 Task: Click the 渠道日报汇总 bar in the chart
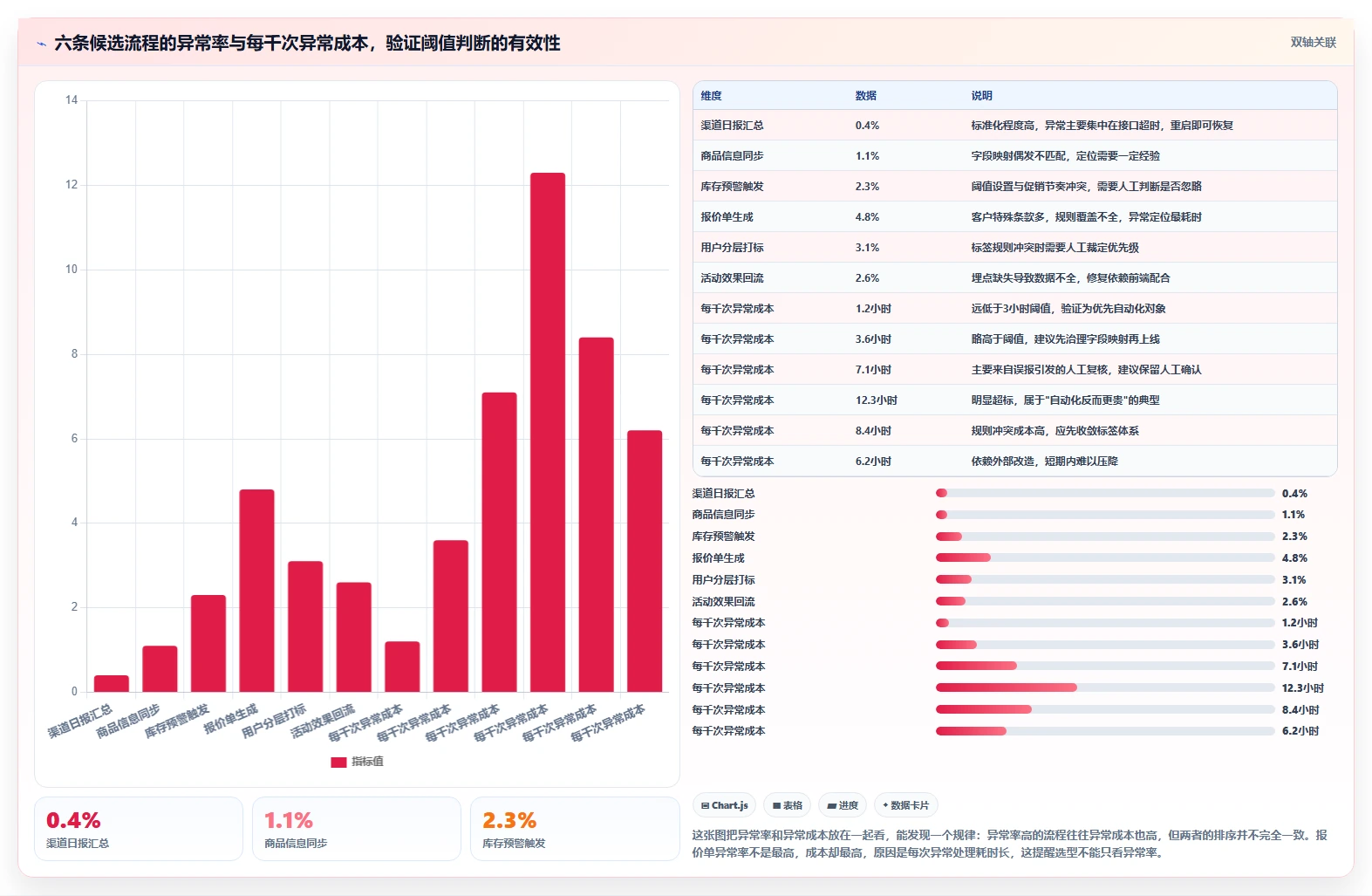112,684
